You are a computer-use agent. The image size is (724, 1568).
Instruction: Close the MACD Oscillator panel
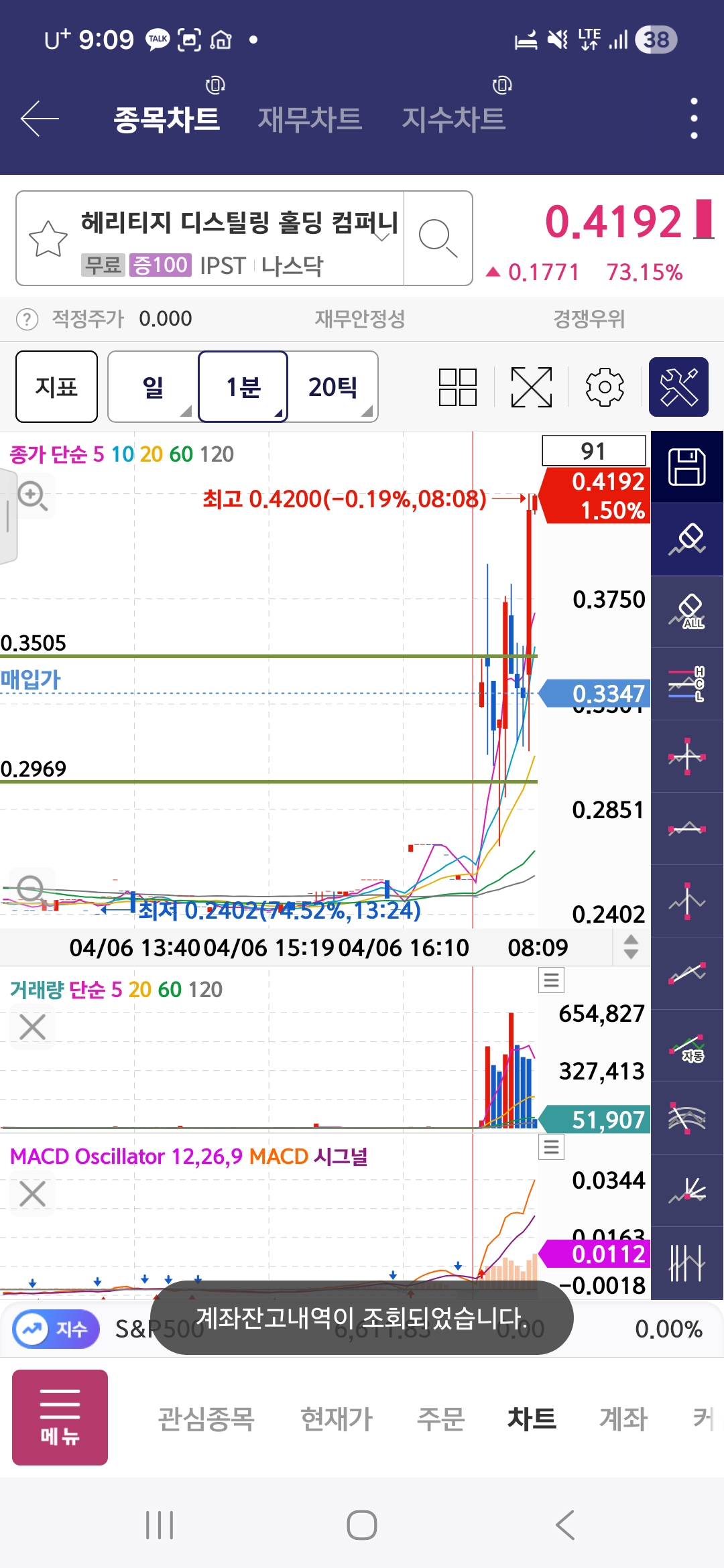click(x=32, y=1193)
